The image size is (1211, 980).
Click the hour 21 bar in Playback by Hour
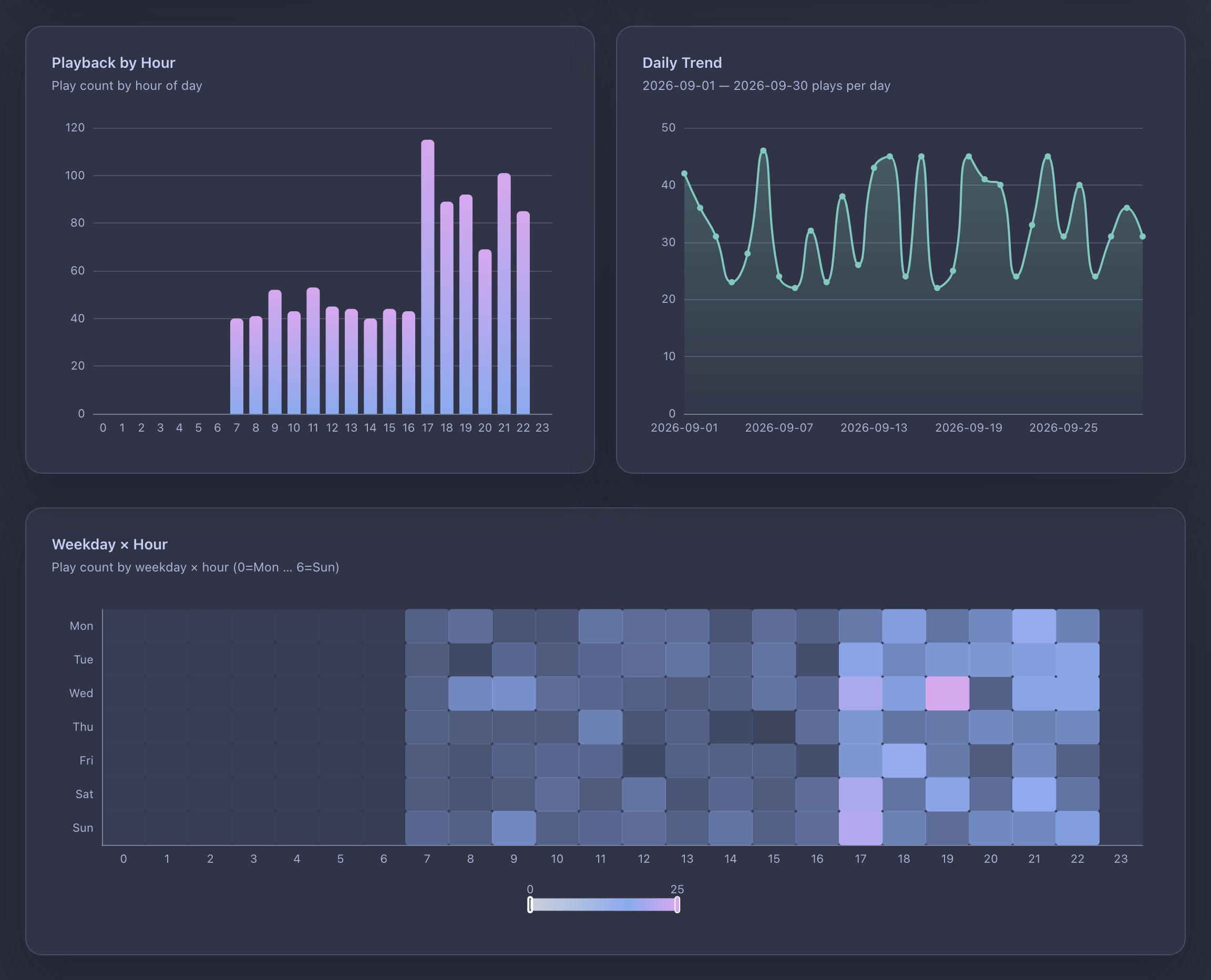(x=504, y=293)
